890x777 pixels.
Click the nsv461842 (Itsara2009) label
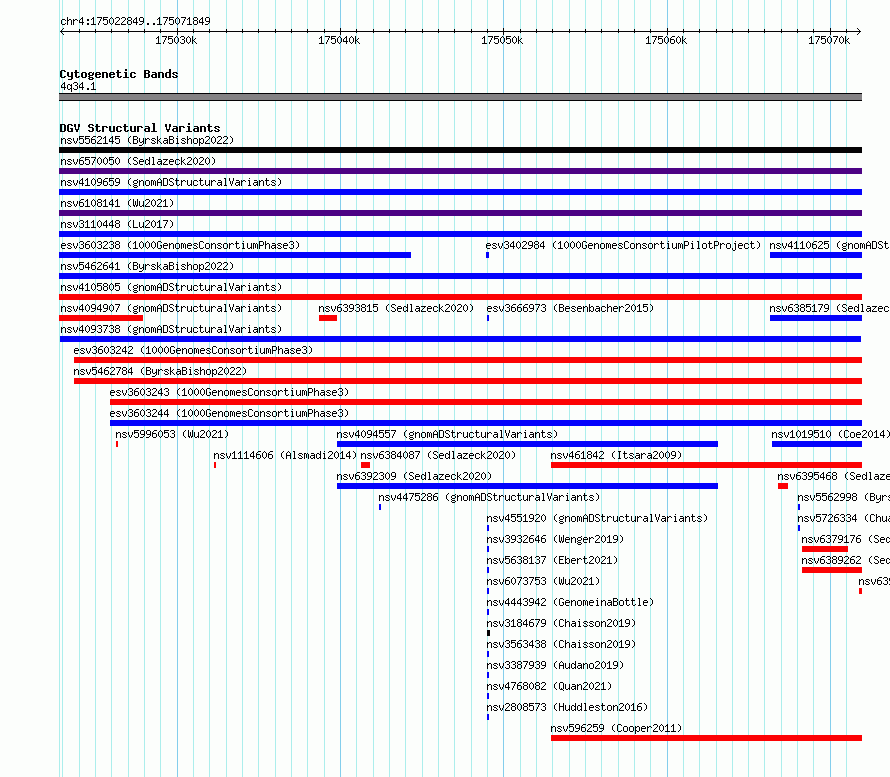(x=616, y=455)
